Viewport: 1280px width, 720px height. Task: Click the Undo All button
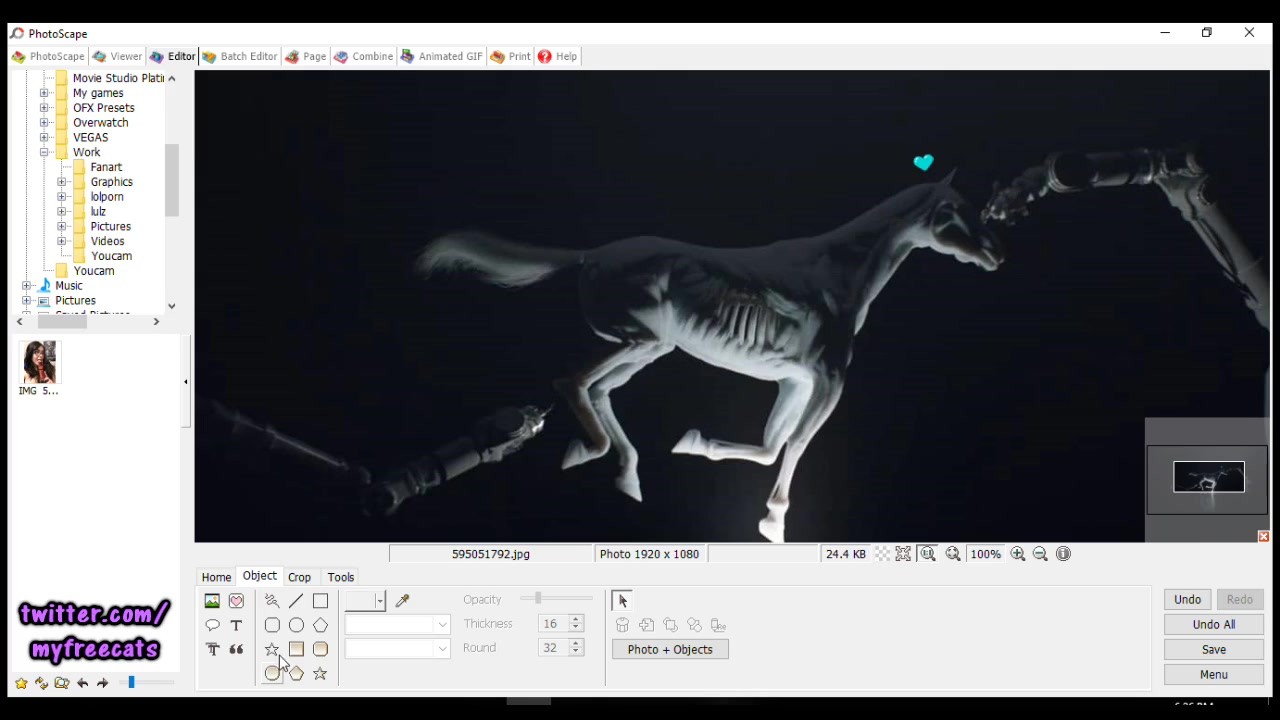[1213, 625]
